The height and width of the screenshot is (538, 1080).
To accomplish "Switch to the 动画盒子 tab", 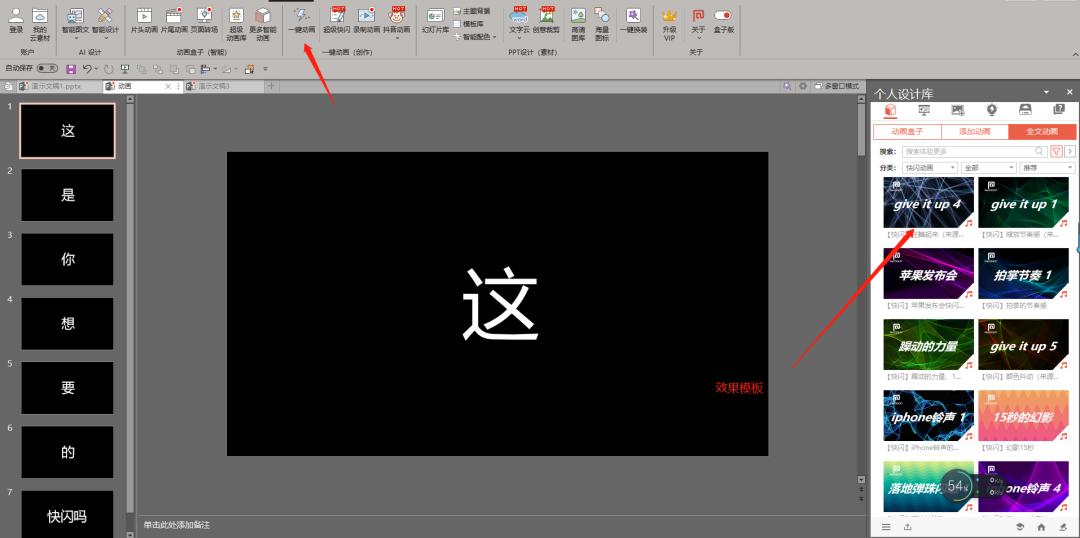I will coord(907,131).
